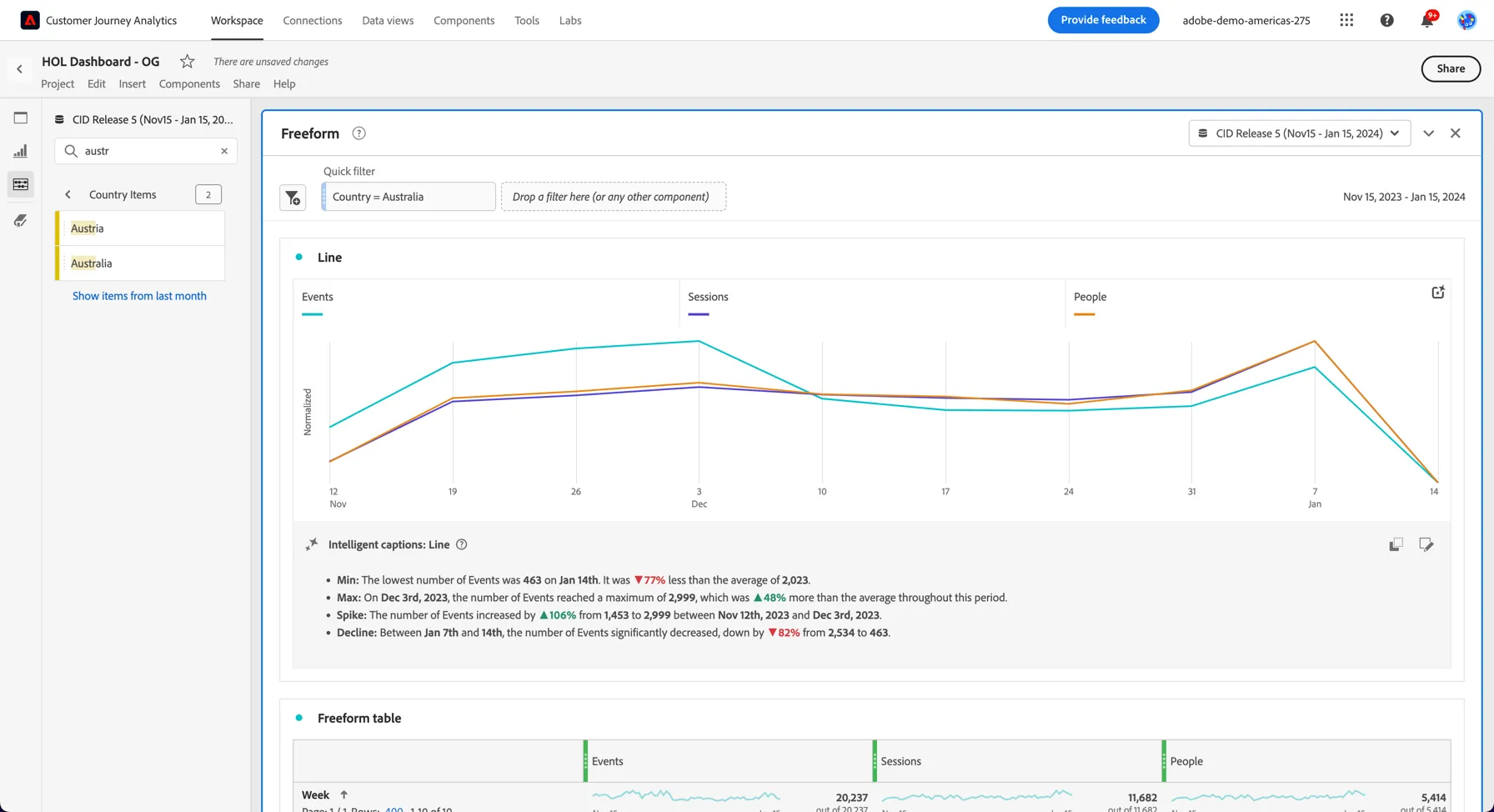This screenshot has height=812, width=1494.
Task: Open the panel data view dropdown
Action: click(x=1300, y=133)
